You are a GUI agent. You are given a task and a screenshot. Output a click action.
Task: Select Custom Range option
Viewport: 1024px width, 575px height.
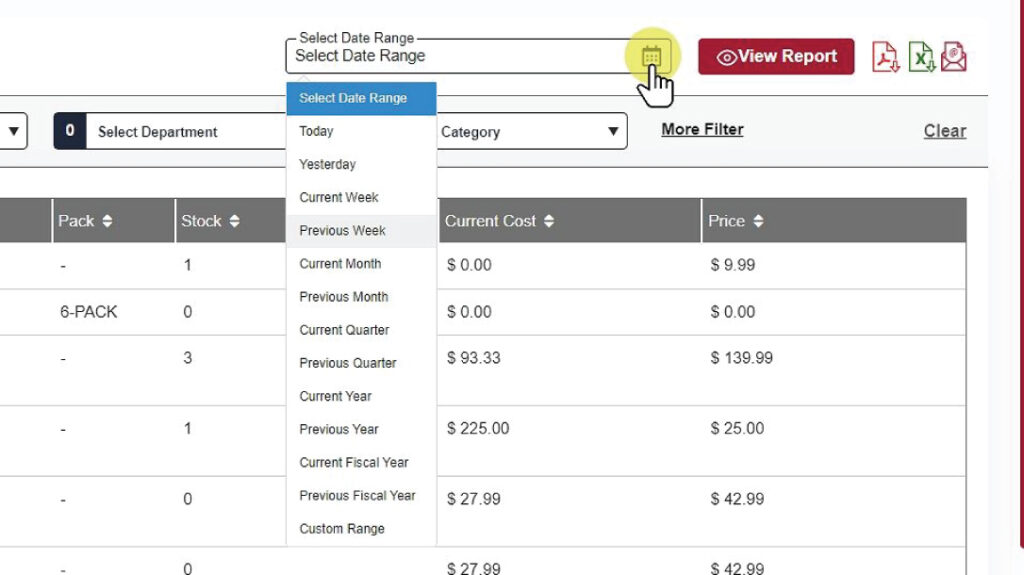342,529
